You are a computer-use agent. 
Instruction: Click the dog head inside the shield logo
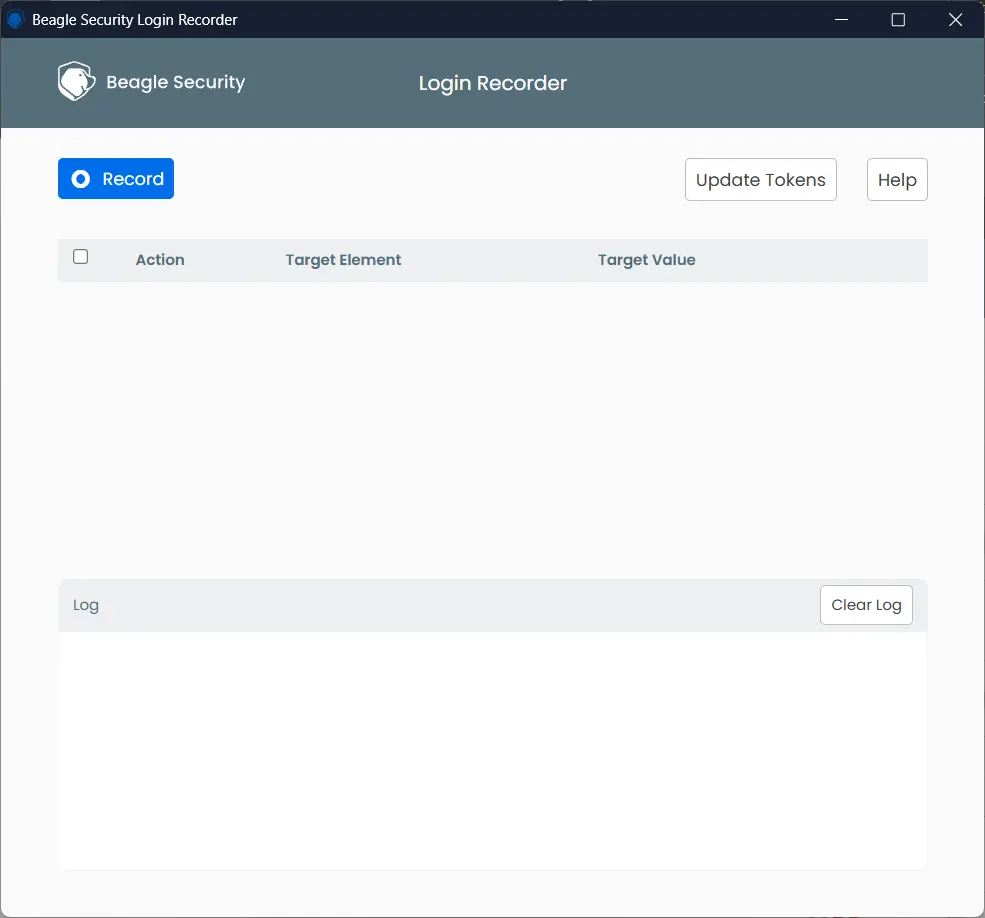click(x=76, y=80)
